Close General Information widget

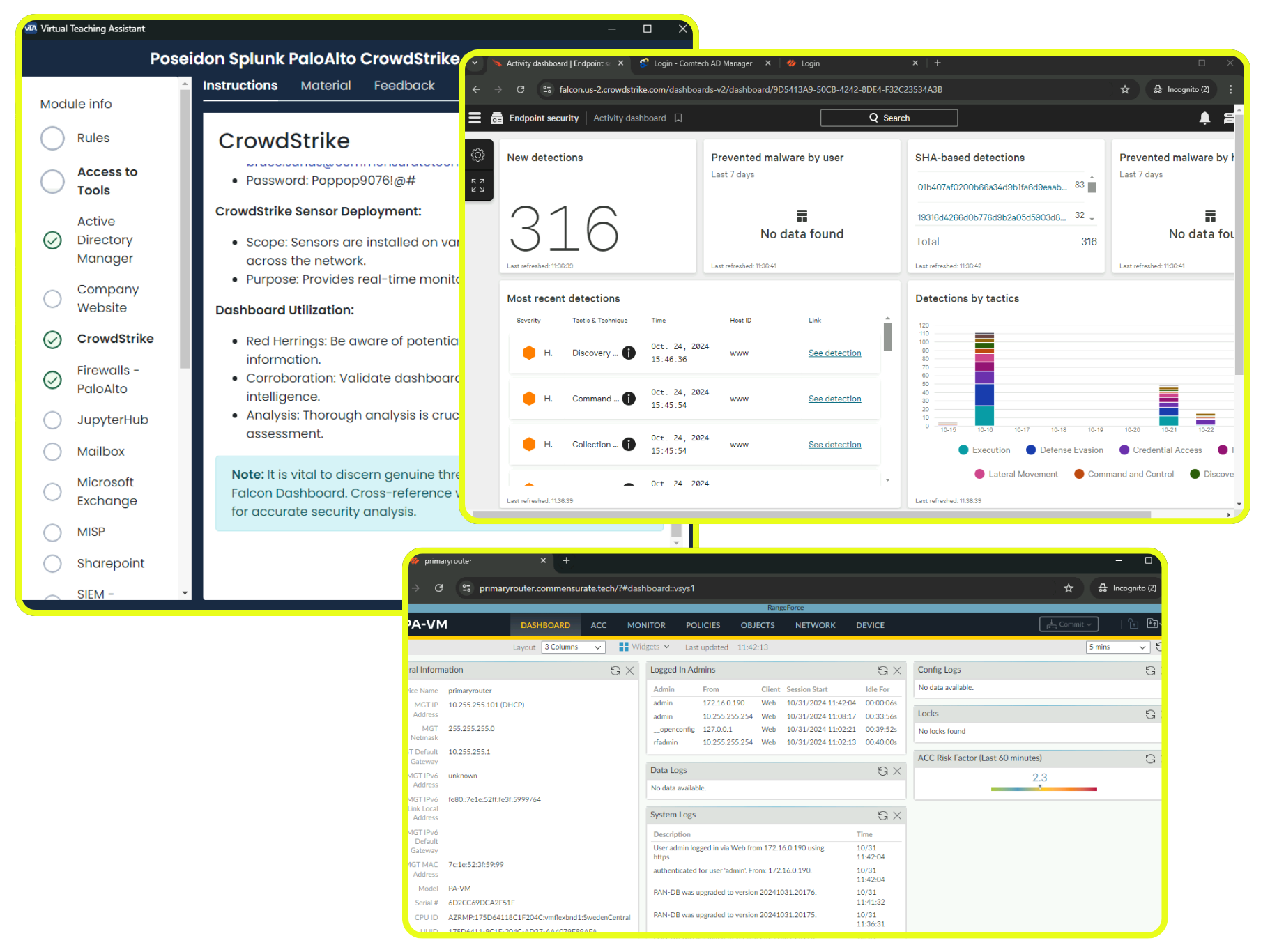(x=630, y=670)
